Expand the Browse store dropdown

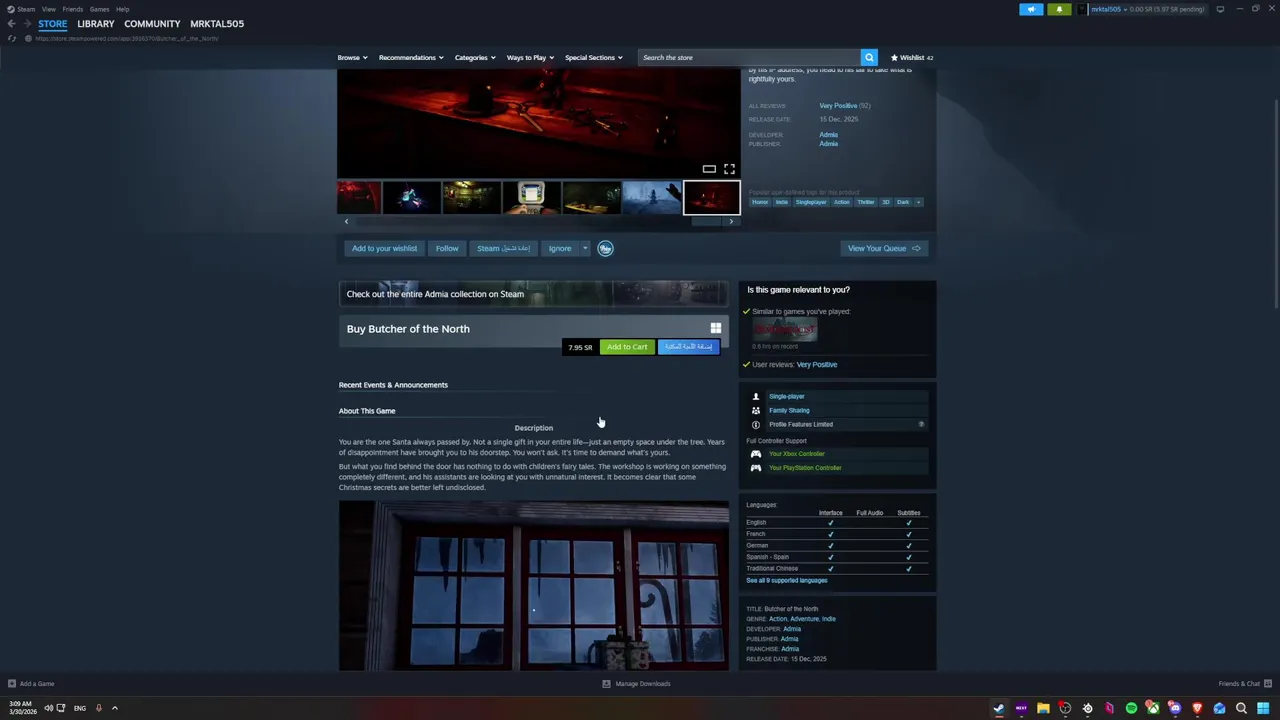pos(352,57)
